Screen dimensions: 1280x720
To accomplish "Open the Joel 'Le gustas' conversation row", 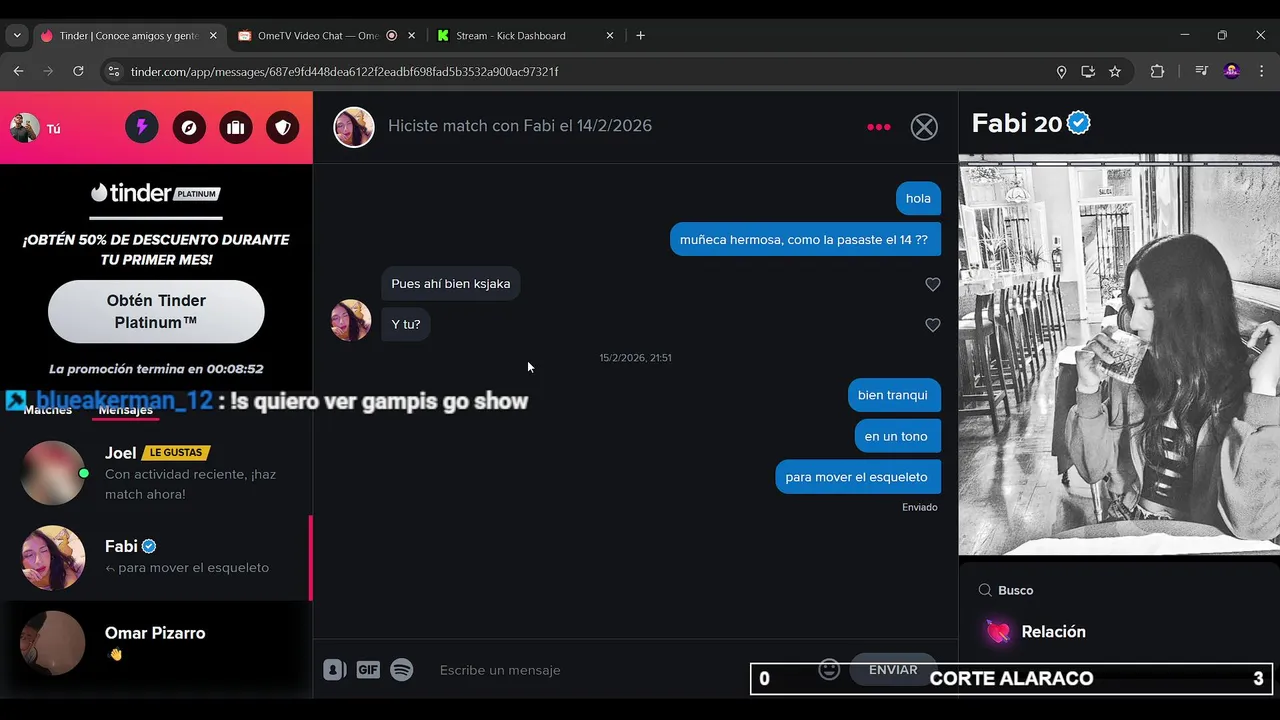I will pyautogui.click(x=156, y=473).
